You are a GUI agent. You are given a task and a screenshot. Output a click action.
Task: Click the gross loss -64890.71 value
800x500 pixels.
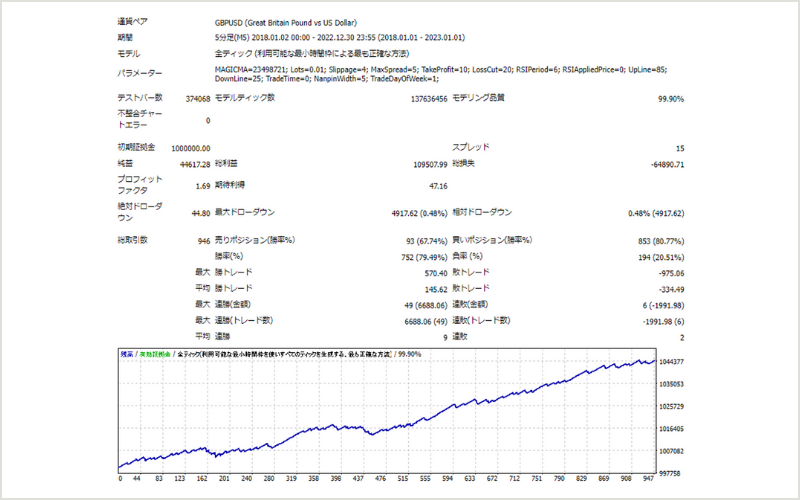click(667, 165)
